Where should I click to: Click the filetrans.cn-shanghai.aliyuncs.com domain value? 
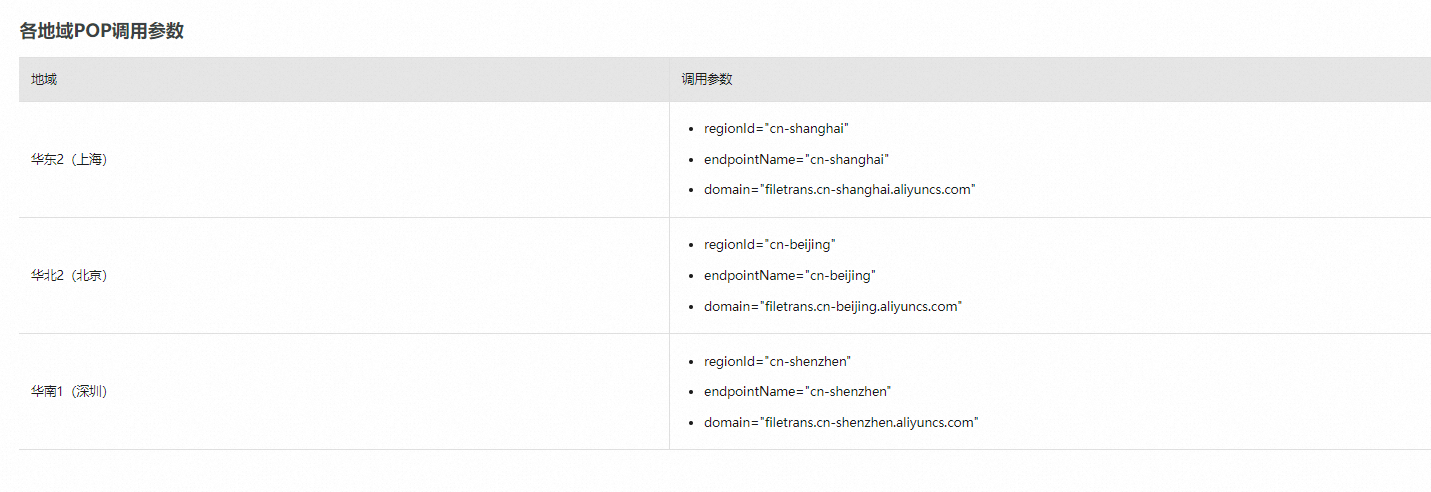point(867,190)
